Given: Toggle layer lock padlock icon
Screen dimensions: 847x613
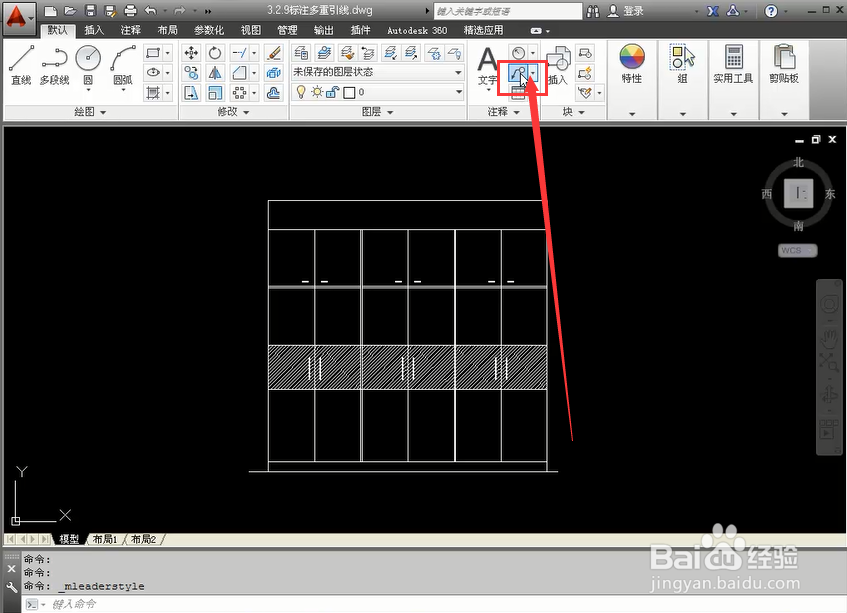Looking at the screenshot, I should point(332,92).
